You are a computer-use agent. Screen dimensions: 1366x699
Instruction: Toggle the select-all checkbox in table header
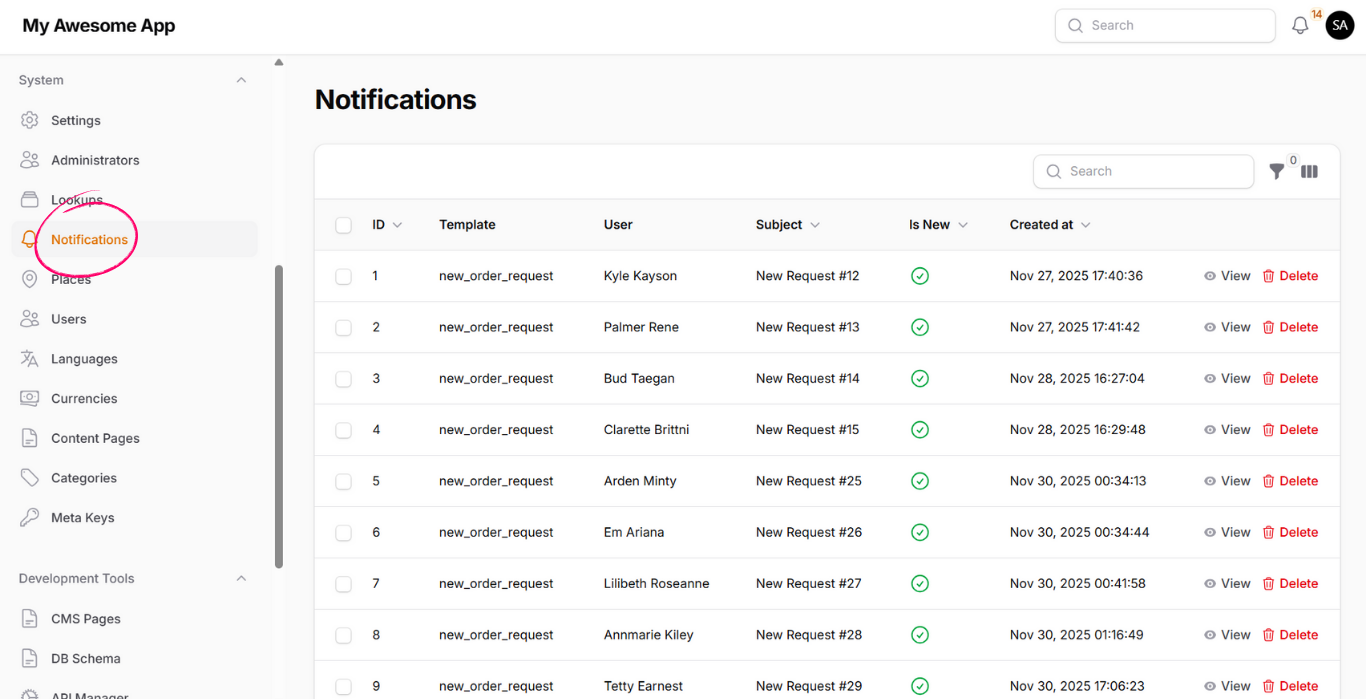pyautogui.click(x=343, y=225)
